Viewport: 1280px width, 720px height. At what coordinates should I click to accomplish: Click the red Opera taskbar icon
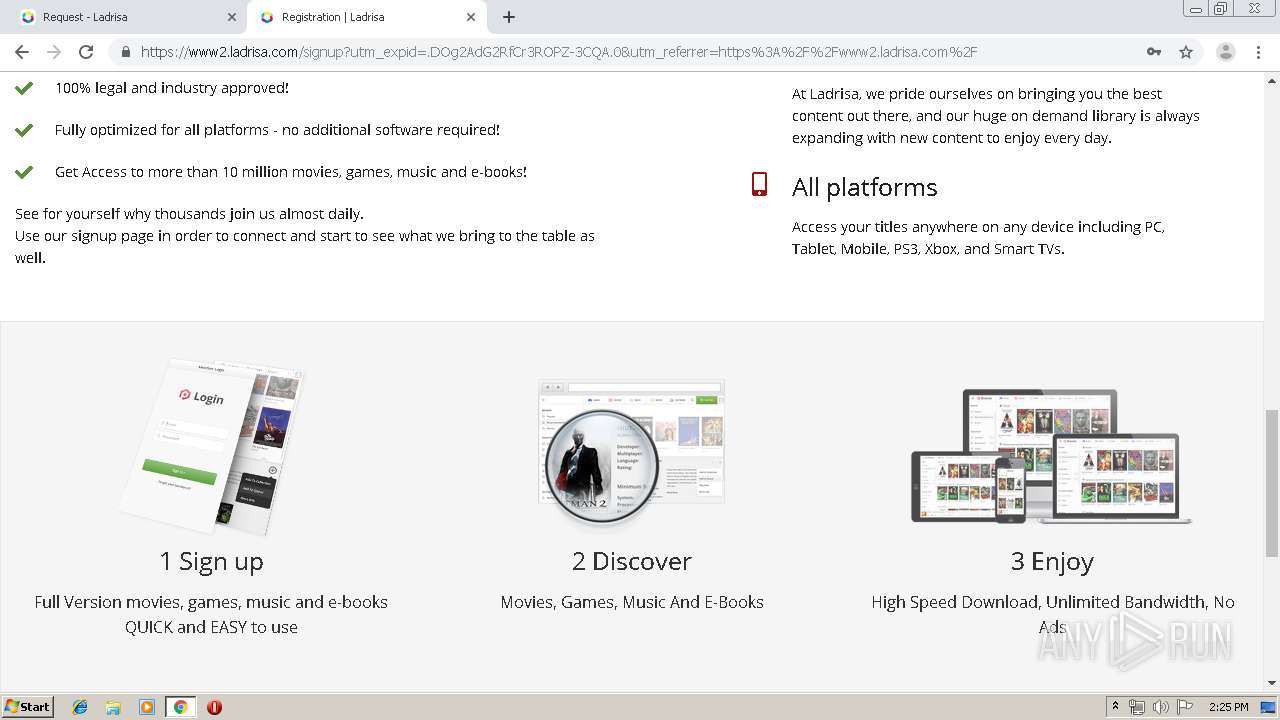(x=214, y=707)
